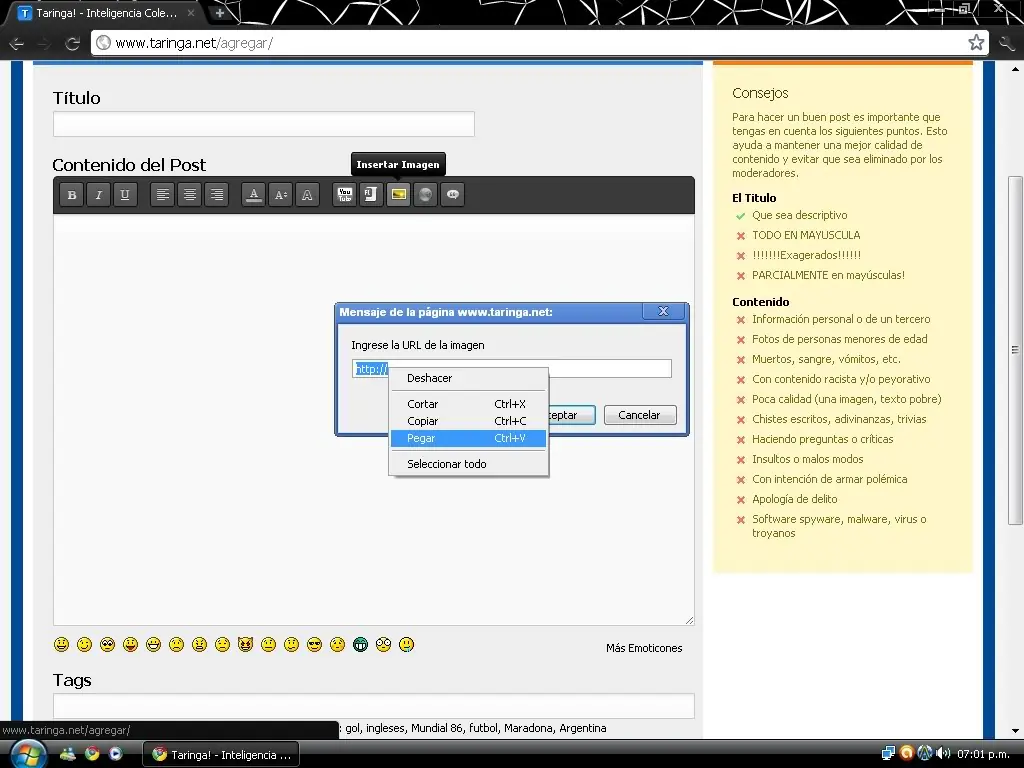Click the Insertar Imagen toolbar button
The width and height of the screenshot is (1024, 768).
pyautogui.click(x=398, y=195)
